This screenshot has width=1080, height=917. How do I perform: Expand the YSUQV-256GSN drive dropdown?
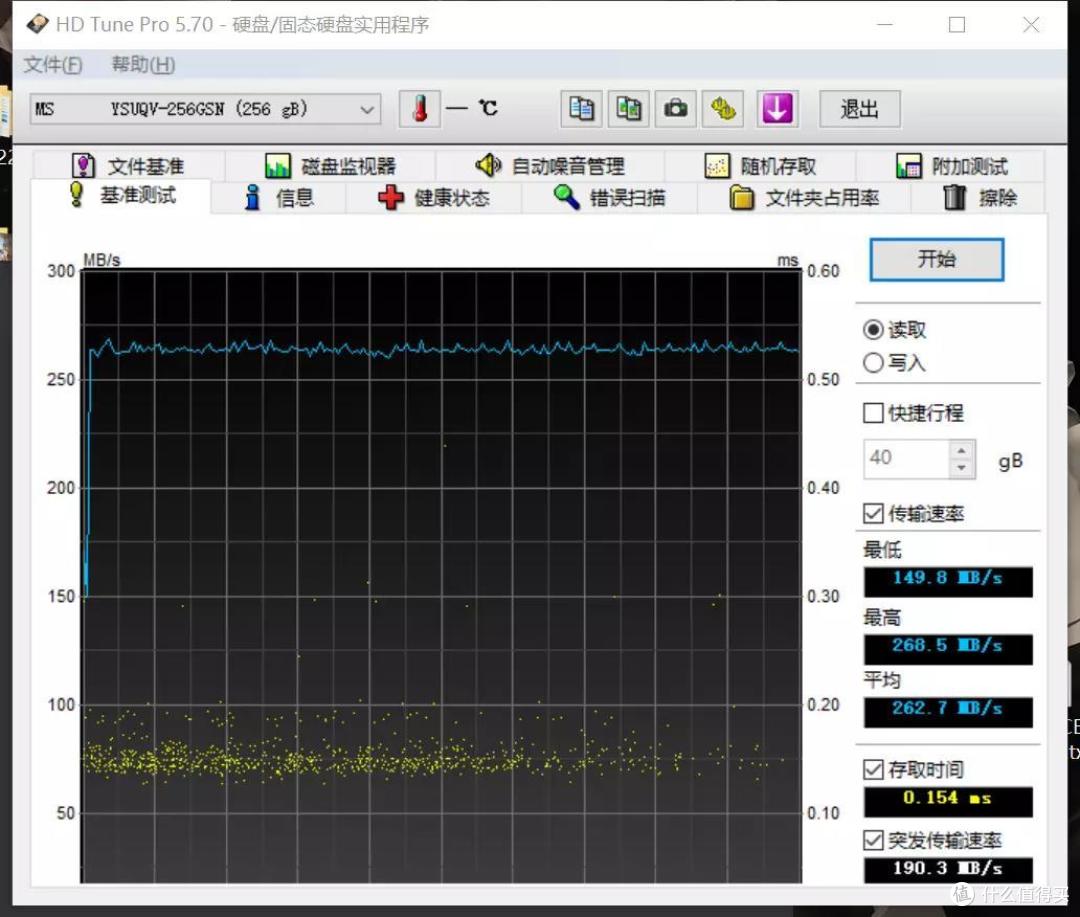(205, 109)
